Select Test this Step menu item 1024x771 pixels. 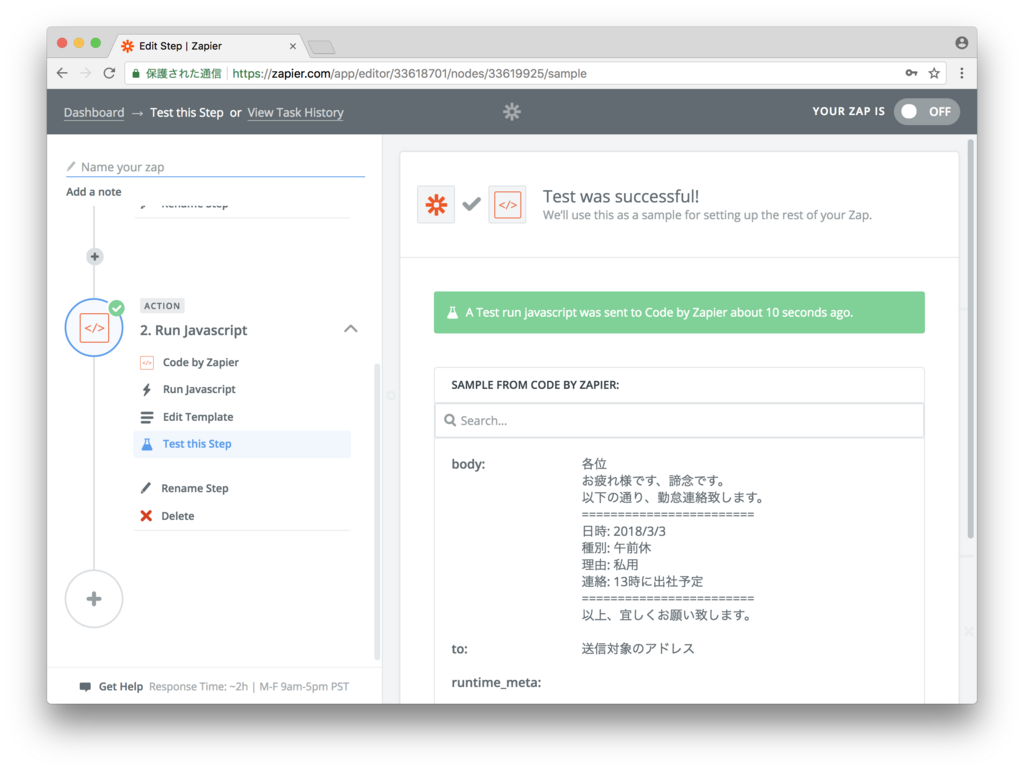pyautogui.click(x=242, y=444)
